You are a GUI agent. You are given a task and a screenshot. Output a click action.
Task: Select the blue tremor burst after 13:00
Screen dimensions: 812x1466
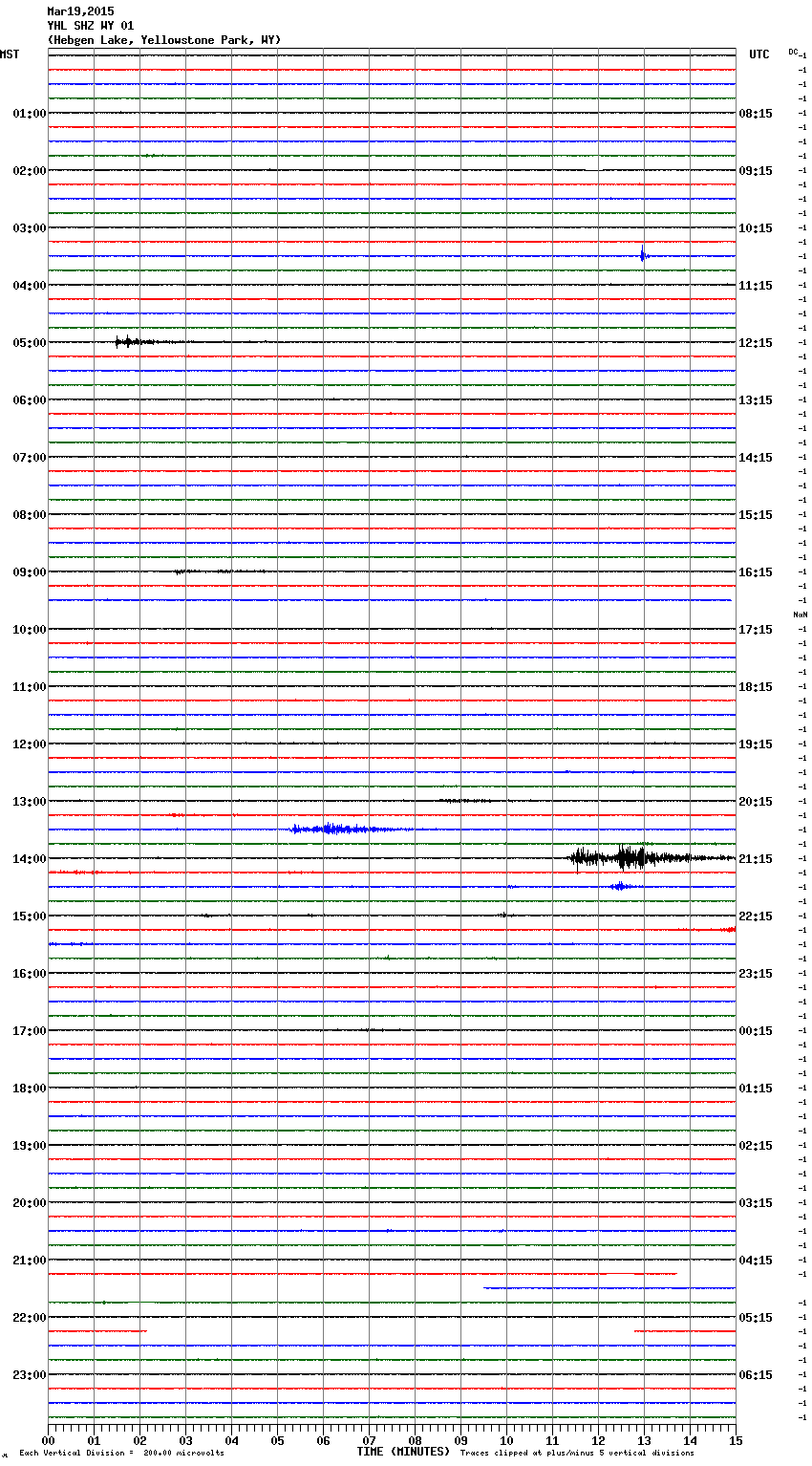click(352, 829)
